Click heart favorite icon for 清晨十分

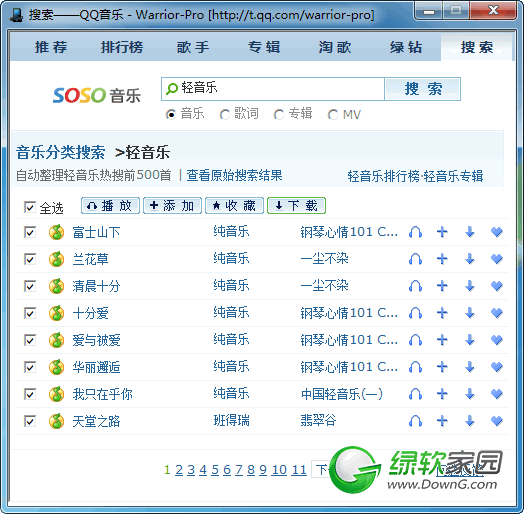(x=497, y=286)
